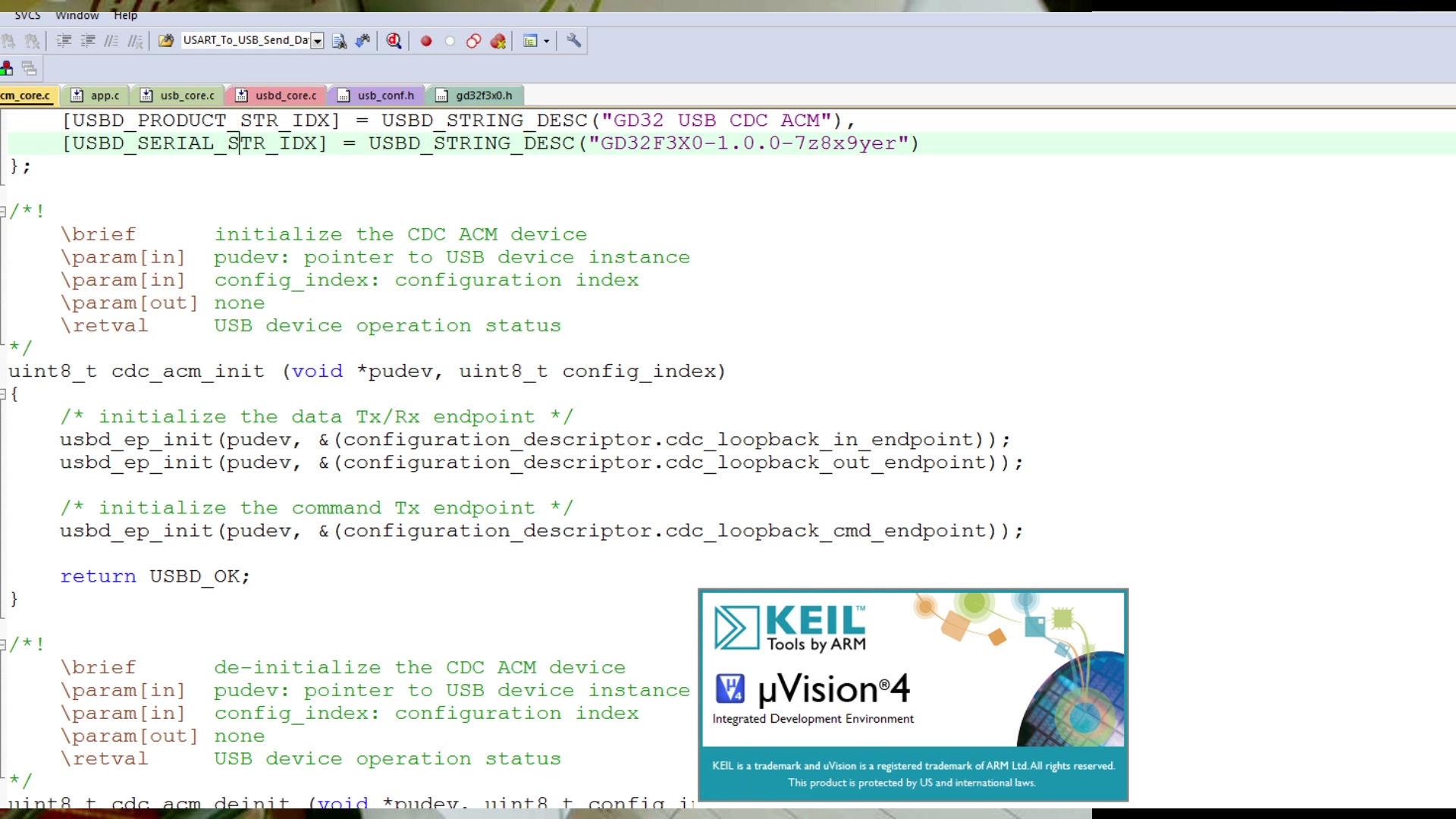This screenshot has width=1456, height=819.
Task: Click Start/Stop Debug Session icon
Action: click(x=394, y=41)
